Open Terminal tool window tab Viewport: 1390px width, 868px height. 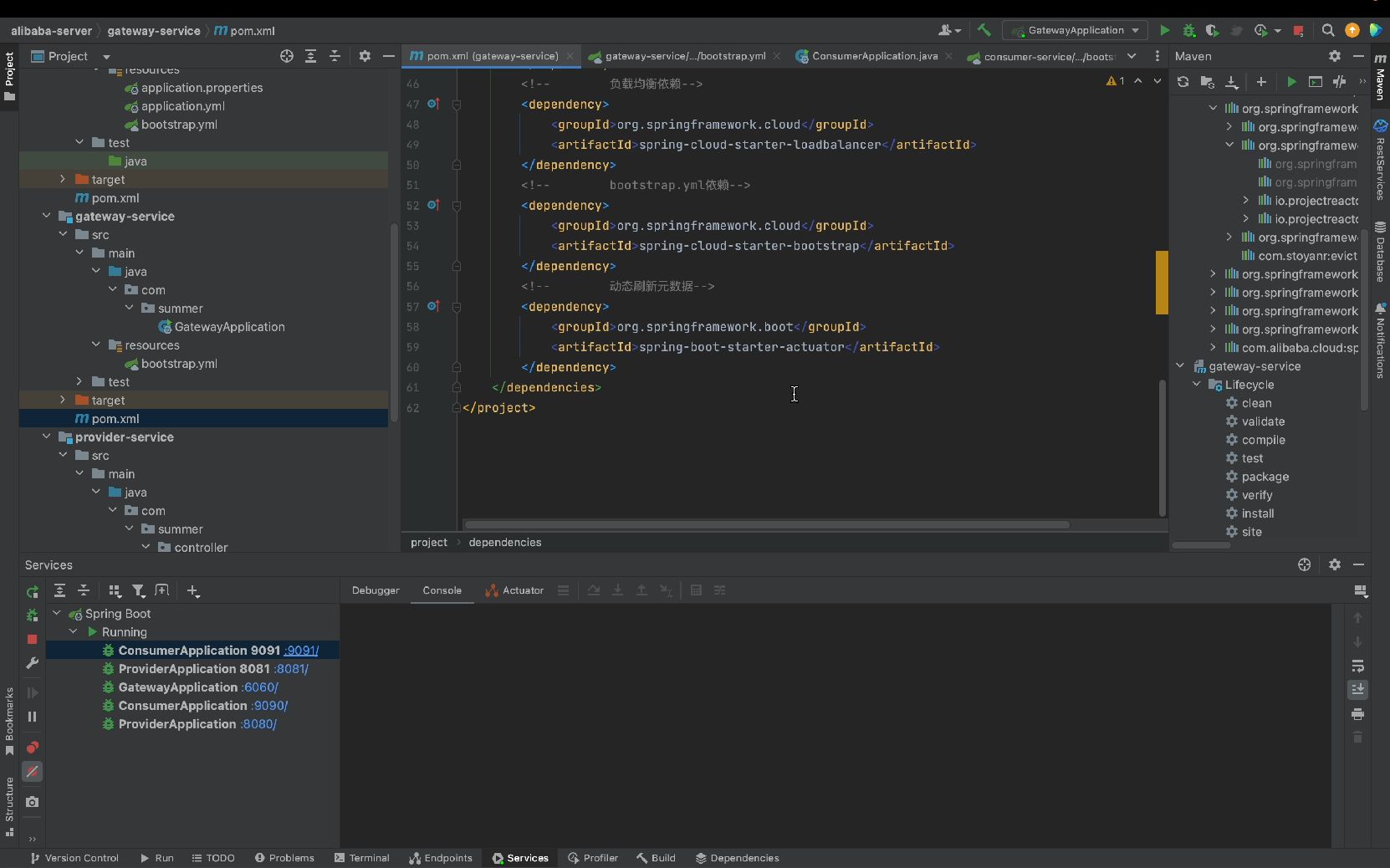[362, 858]
